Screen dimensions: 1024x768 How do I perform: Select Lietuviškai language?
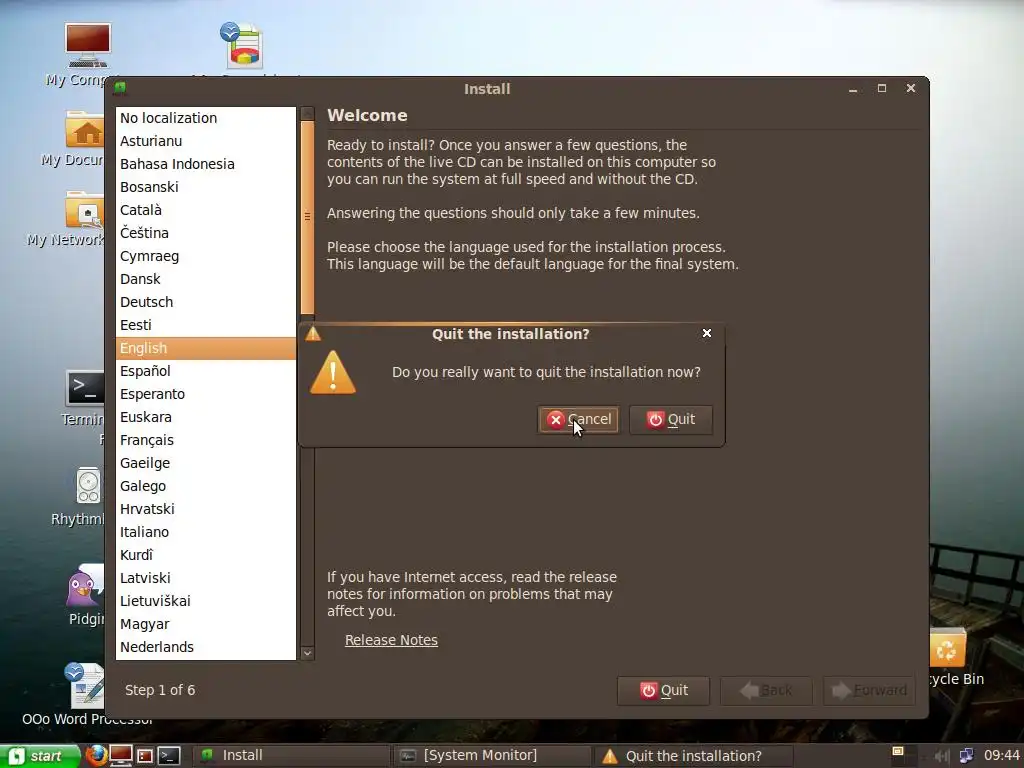(x=206, y=601)
